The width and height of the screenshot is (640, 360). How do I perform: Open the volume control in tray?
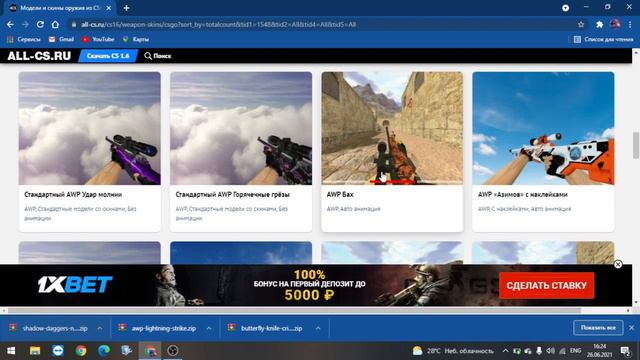[x=551, y=351]
